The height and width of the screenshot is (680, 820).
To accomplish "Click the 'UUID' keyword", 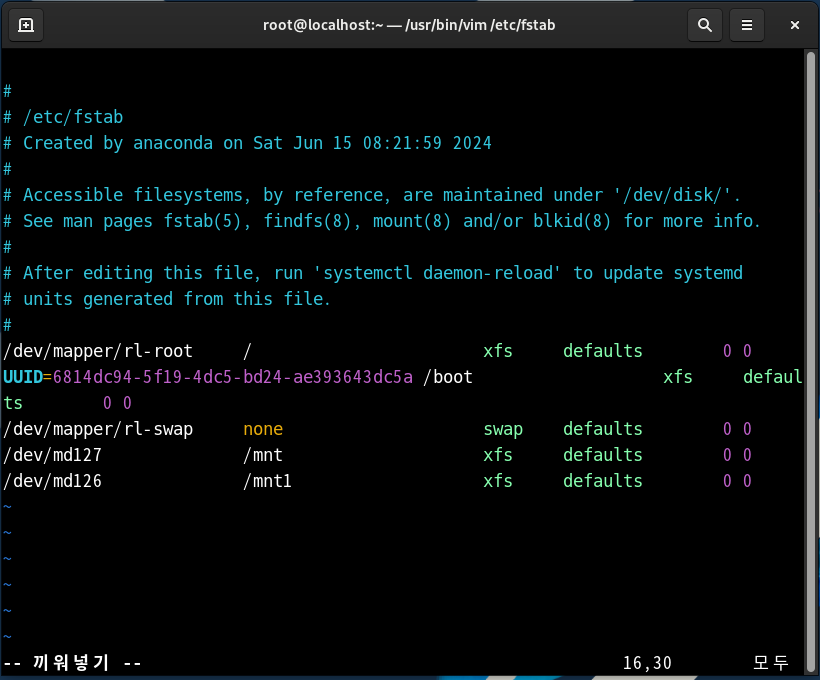I will [x=23, y=377].
